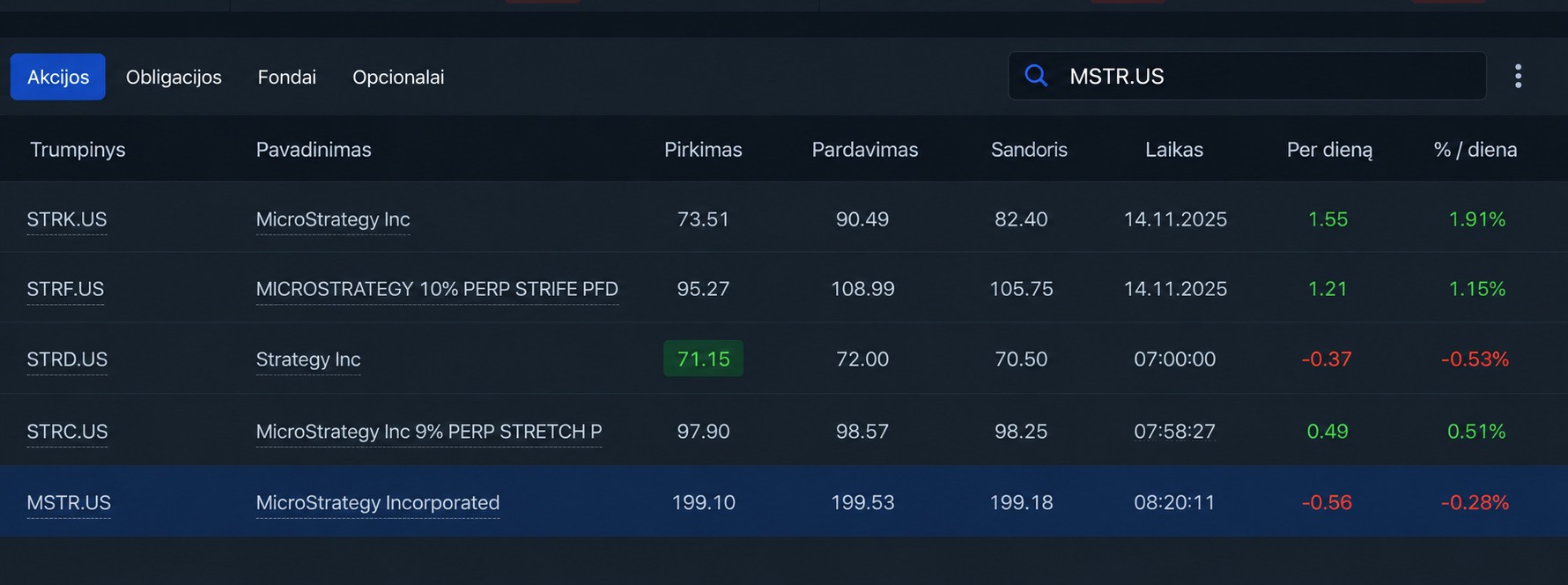Image resolution: width=1568 pixels, height=585 pixels.
Task: Click STRK.US daily change 1.55
Action: tap(1328, 219)
